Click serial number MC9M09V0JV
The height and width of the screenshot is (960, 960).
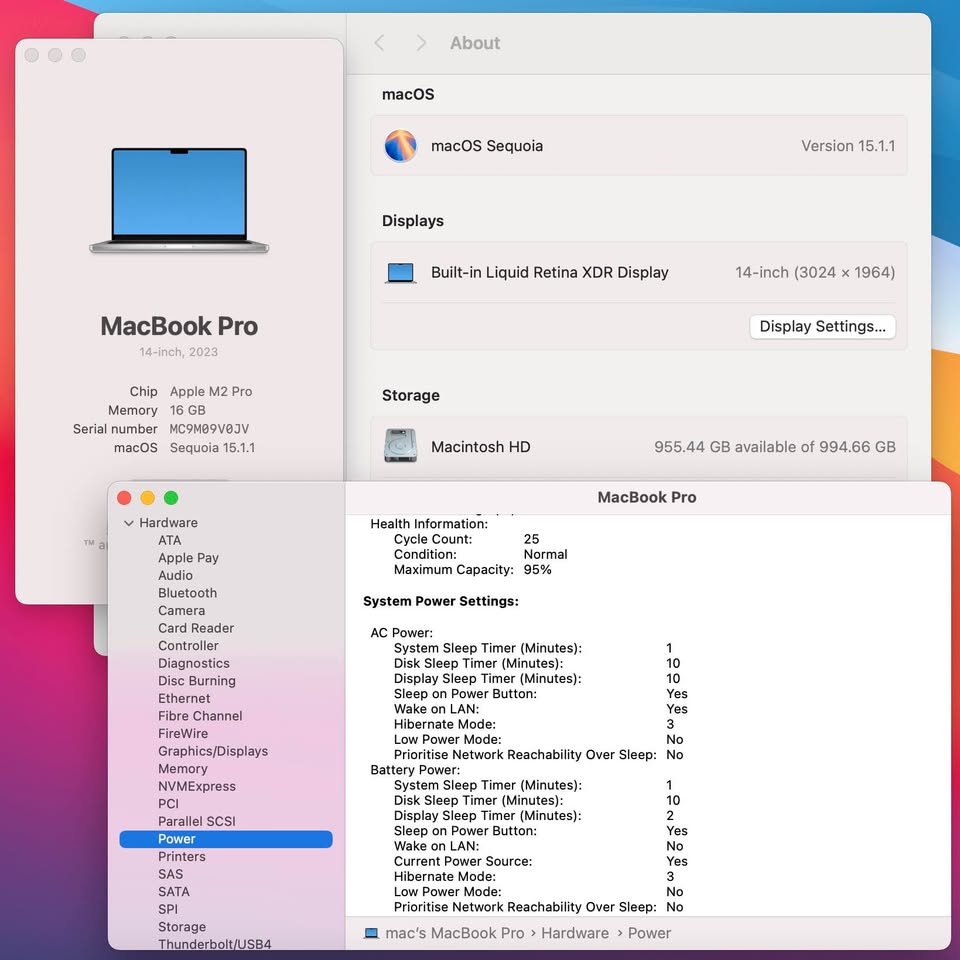point(209,429)
